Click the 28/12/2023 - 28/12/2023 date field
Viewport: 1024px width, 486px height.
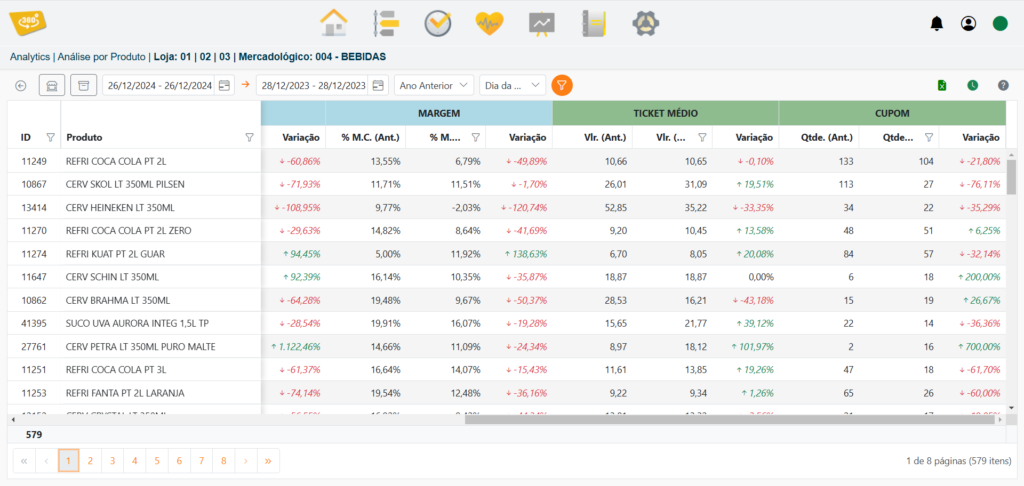click(x=313, y=86)
